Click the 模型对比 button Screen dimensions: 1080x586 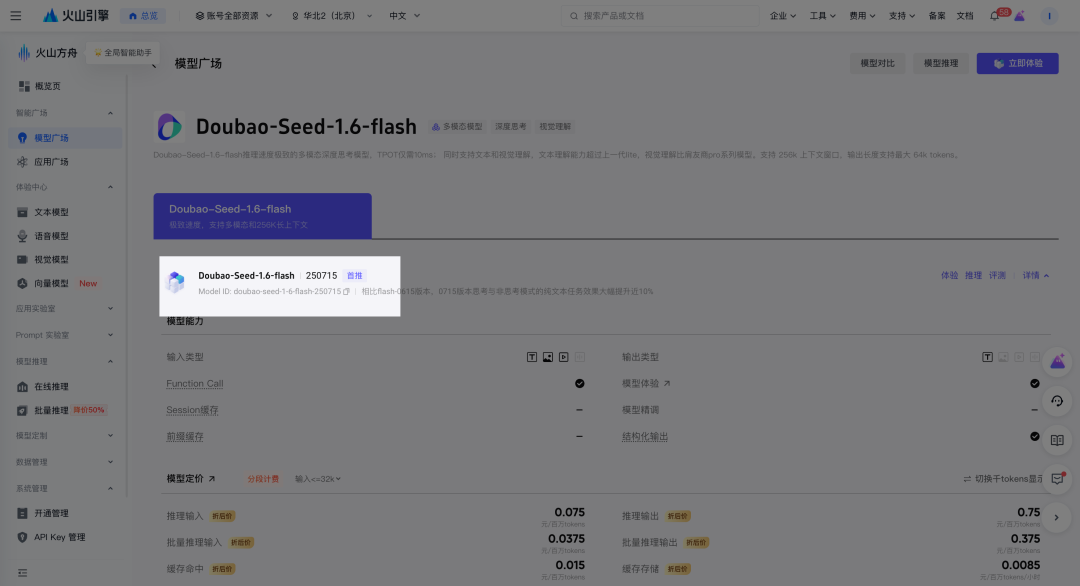(x=878, y=63)
